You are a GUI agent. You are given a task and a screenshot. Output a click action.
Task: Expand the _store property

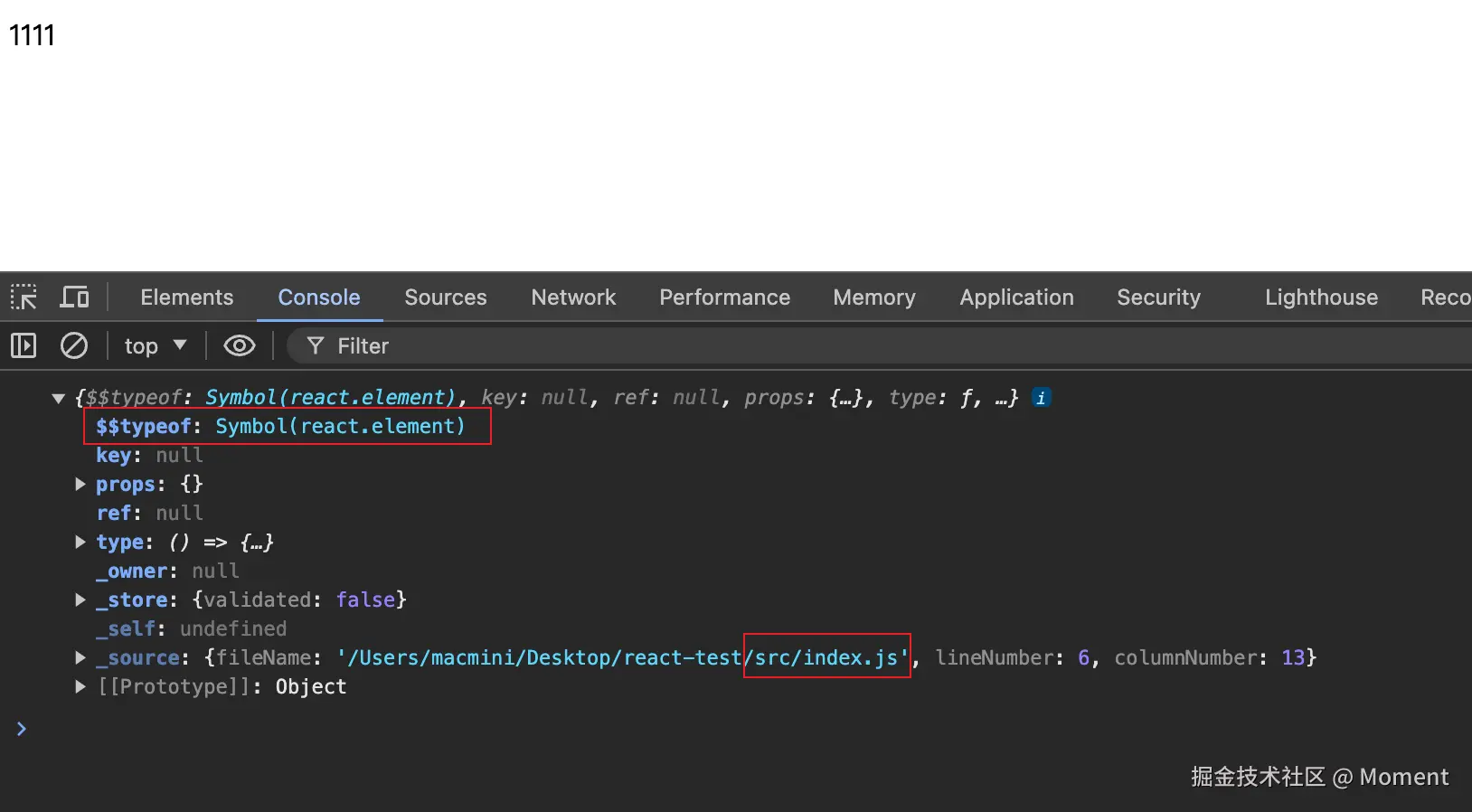pos(80,600)
